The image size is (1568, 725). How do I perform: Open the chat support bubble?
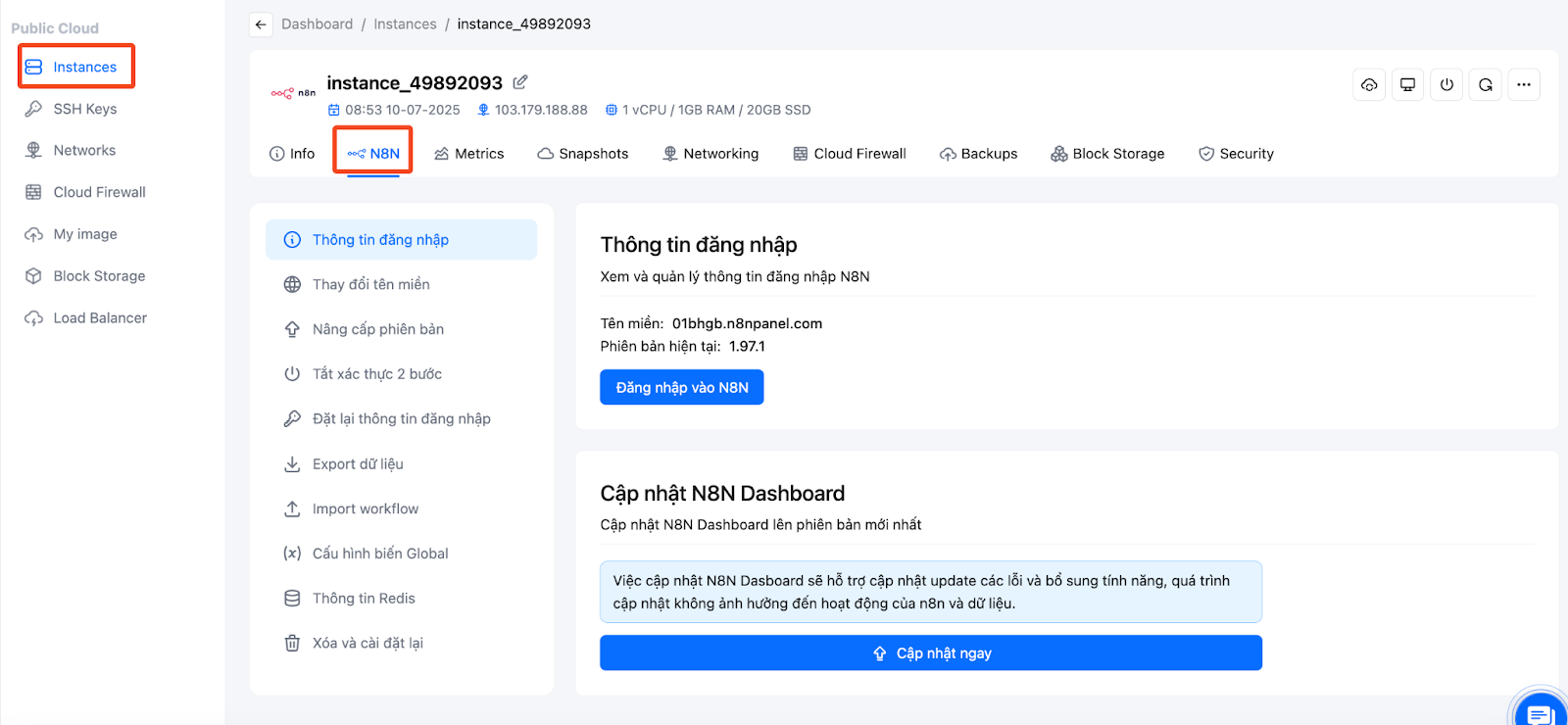[x=1541, y=711]
